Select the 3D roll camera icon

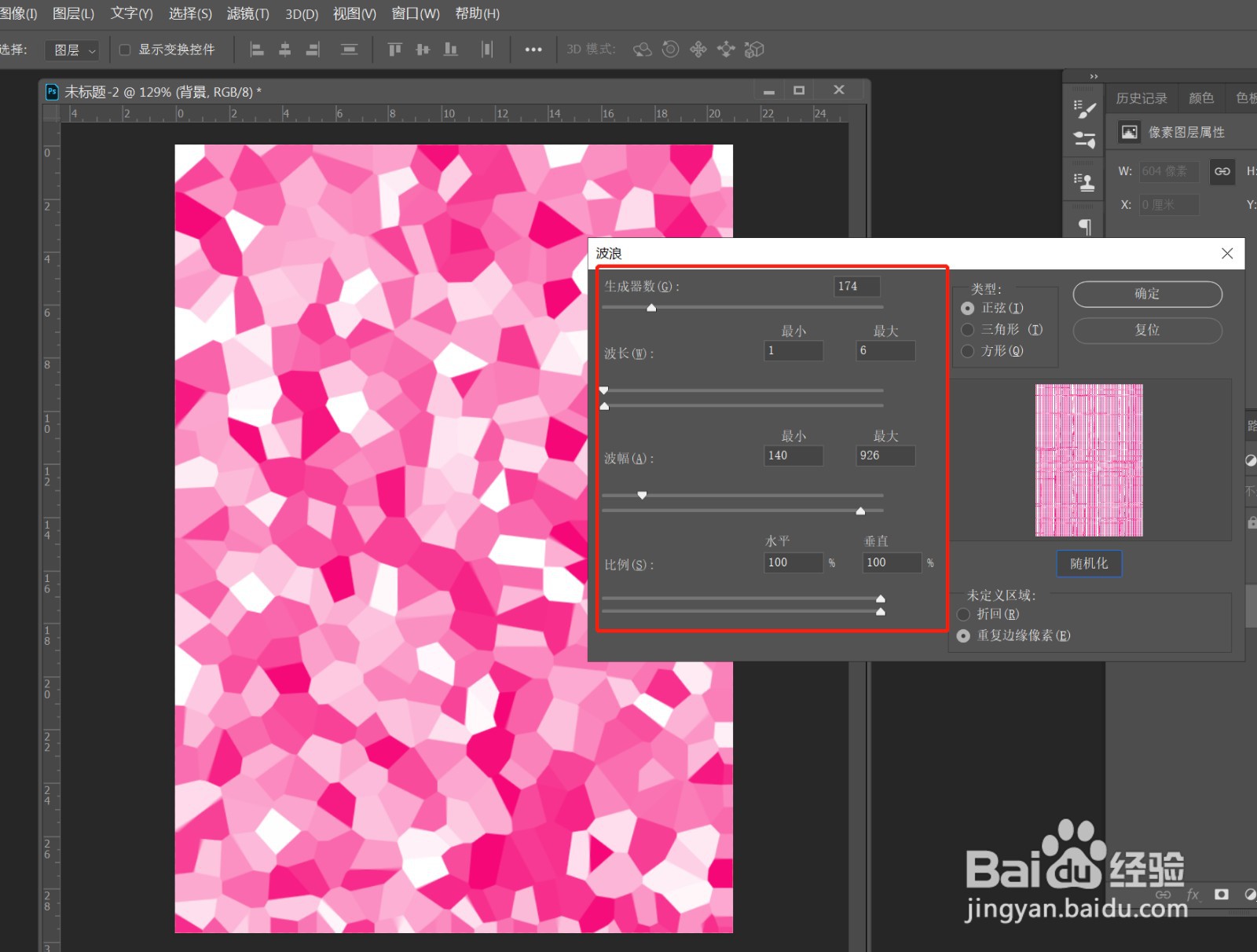point(670,49)
